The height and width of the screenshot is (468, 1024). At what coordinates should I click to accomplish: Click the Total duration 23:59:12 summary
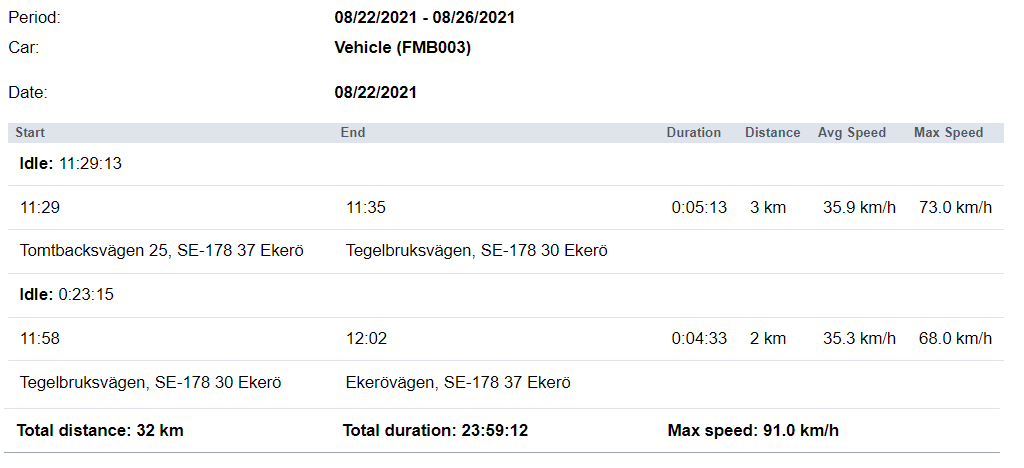(435, 431)
